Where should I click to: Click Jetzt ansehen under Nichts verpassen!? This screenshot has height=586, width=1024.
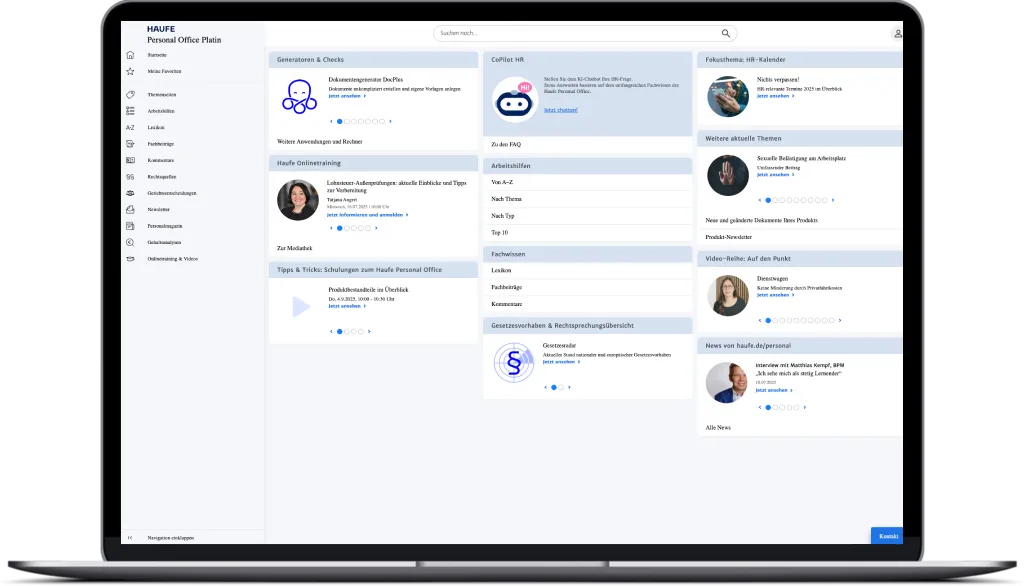pyautogui.click(x=775, y=96)
